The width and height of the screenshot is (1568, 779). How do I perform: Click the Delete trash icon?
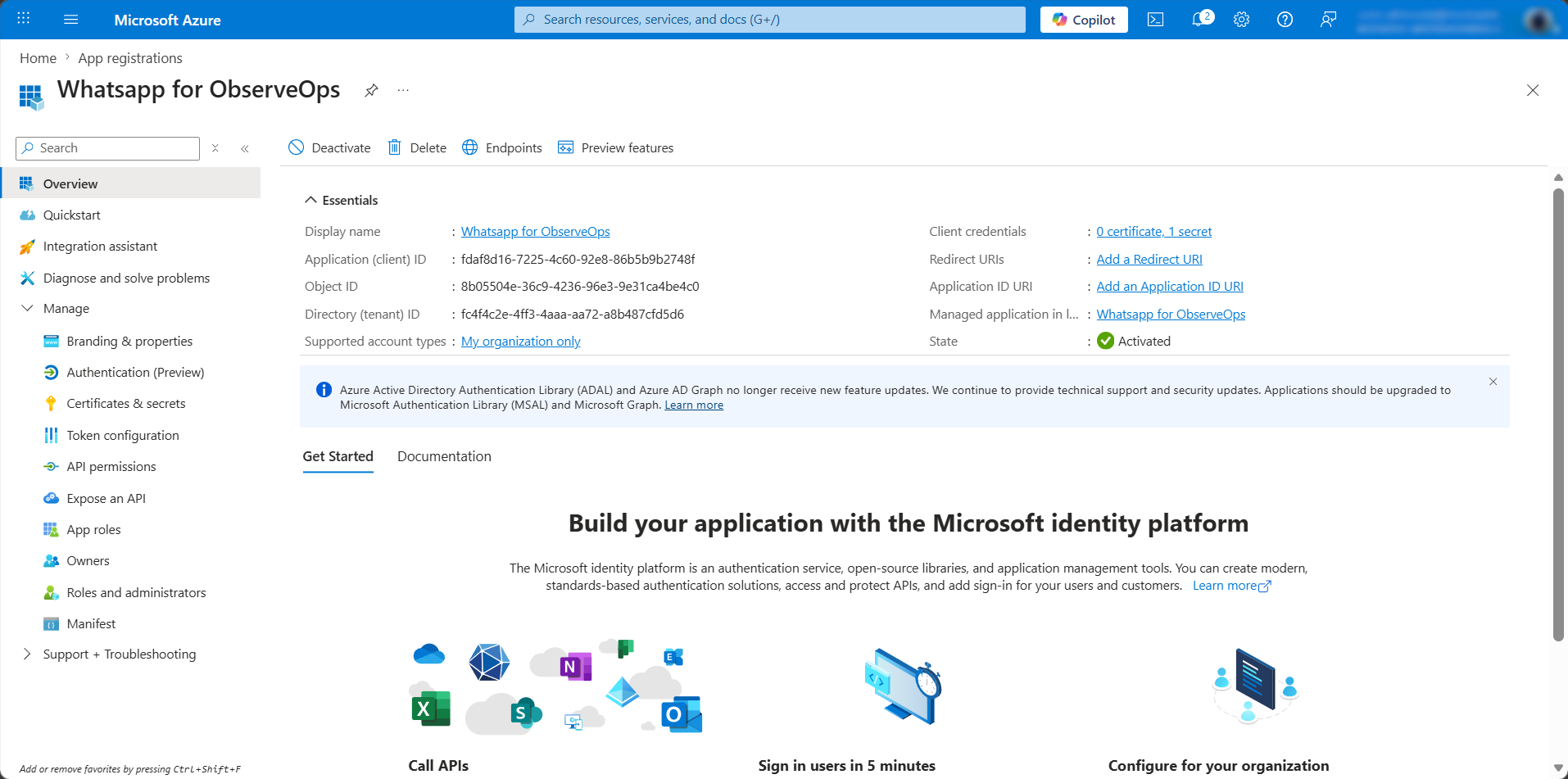[x=394, y=147]
